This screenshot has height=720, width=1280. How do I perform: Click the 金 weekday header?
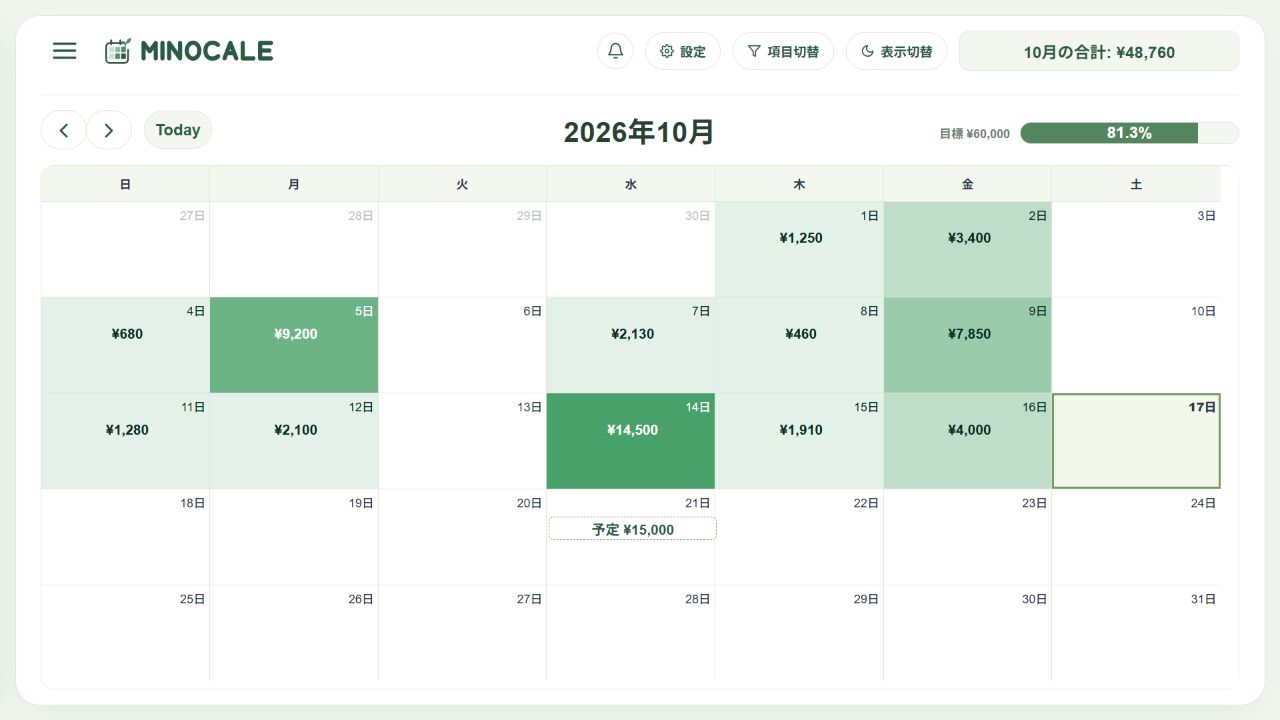click(967, 184)
